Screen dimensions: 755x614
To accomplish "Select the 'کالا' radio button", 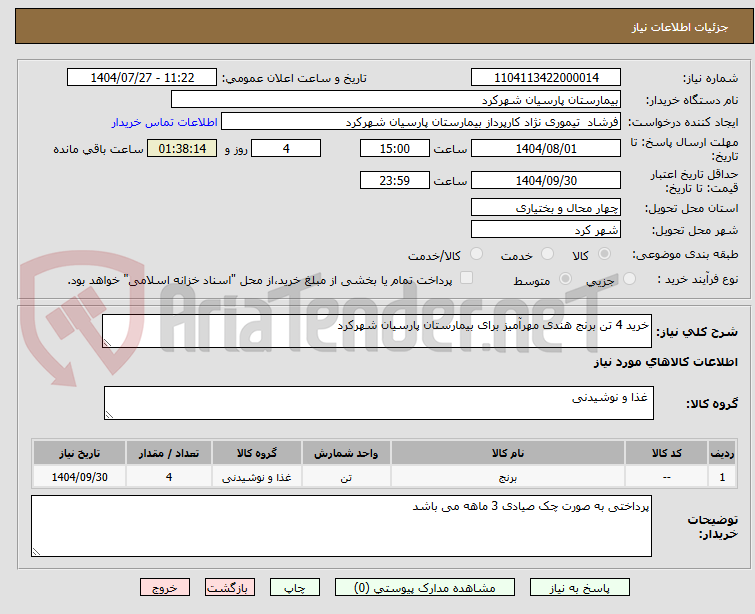I will tap(604, 254).
